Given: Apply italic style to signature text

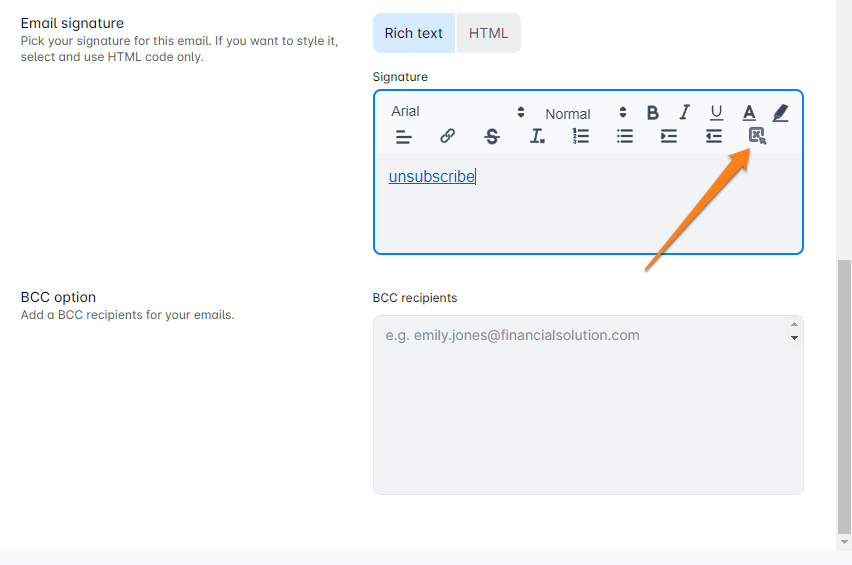Looking at the screenshot, I should [685, 113].
